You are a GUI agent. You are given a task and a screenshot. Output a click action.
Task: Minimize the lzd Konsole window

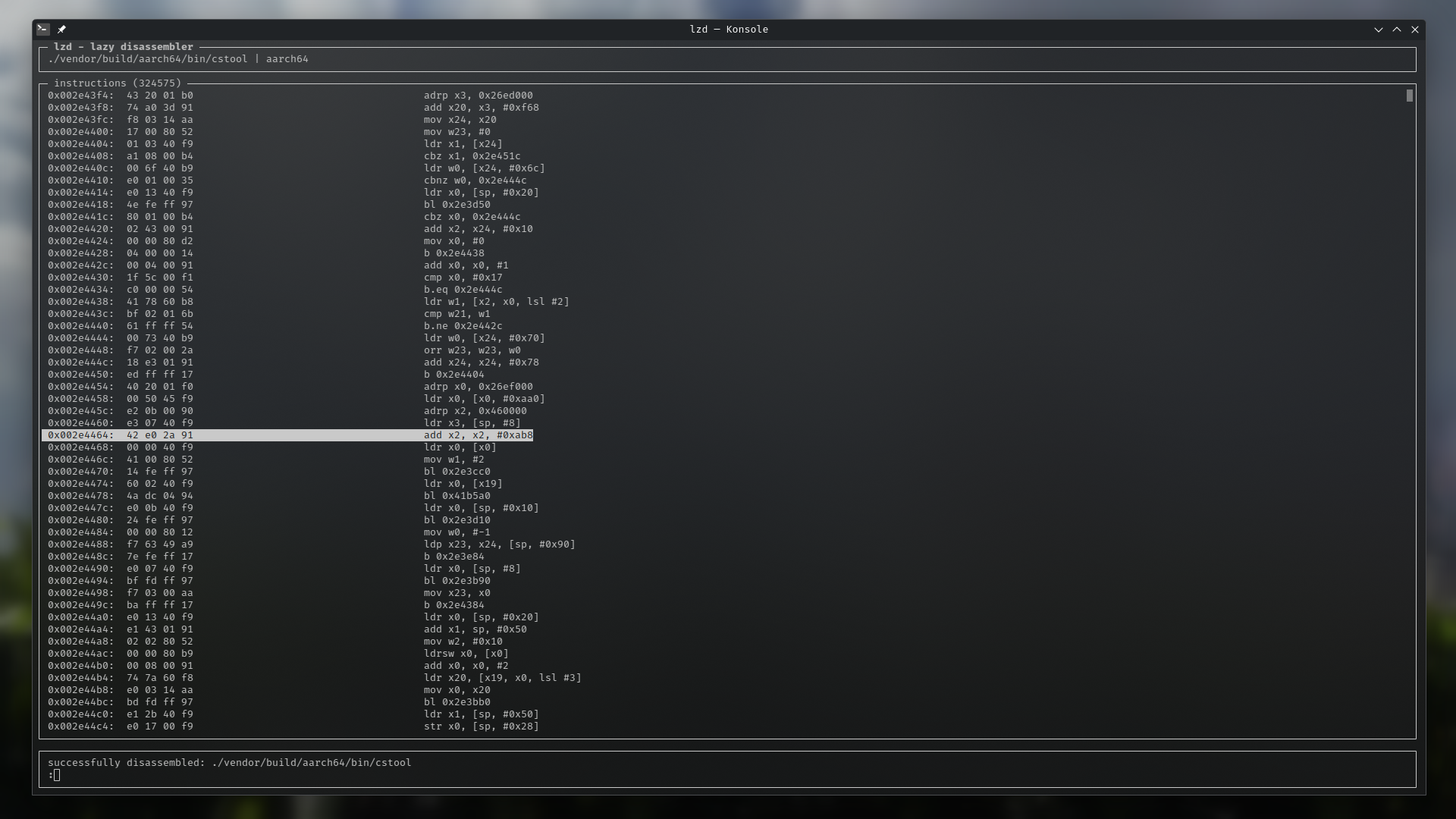[1378, 30]
